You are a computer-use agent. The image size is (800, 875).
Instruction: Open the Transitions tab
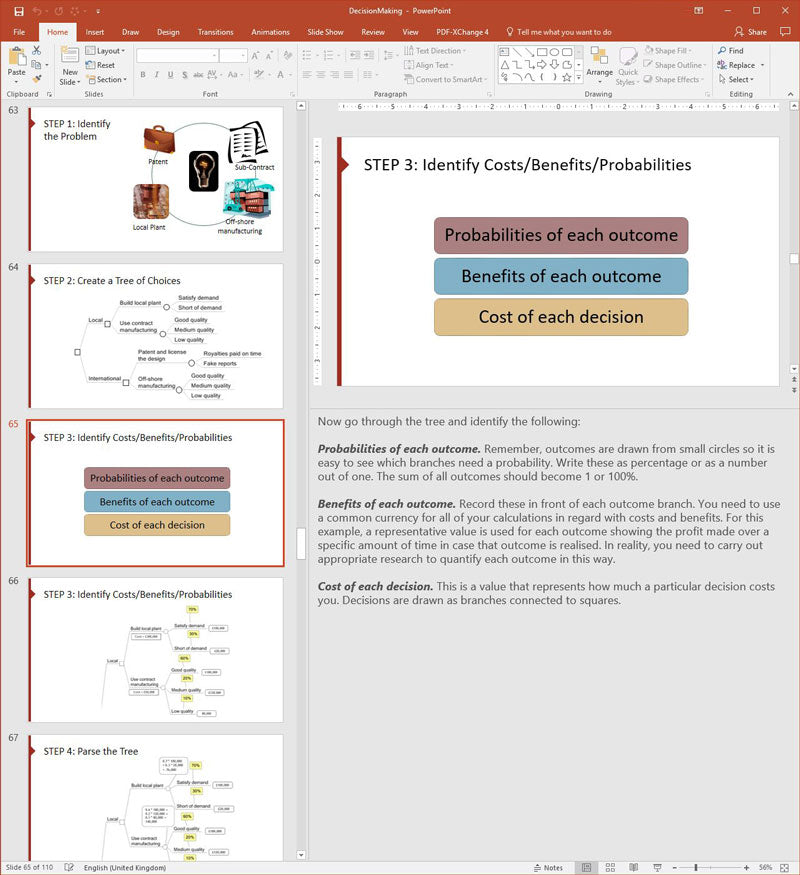[215, 32]
